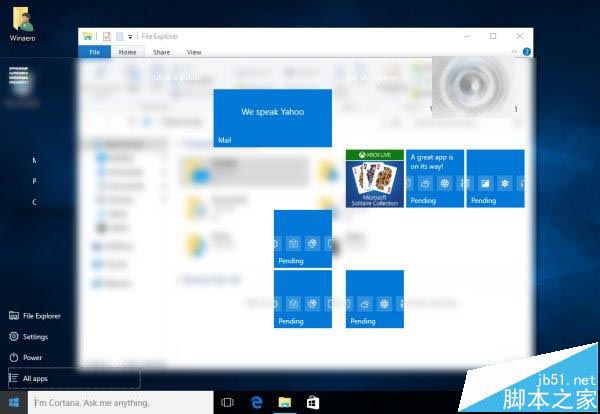Switch to the Home ribbon tab

pos(127,52)
